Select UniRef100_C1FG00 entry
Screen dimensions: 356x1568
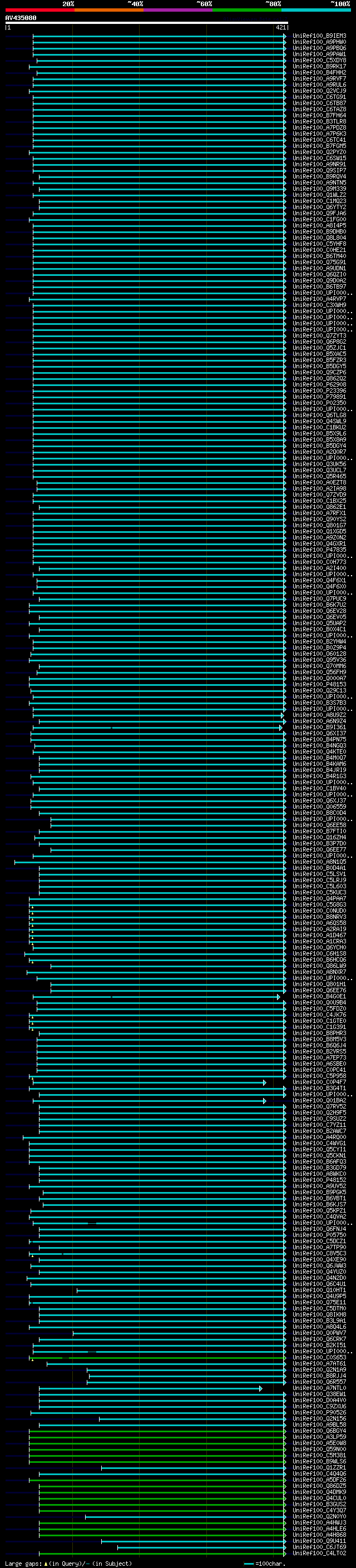coord(319,219)
